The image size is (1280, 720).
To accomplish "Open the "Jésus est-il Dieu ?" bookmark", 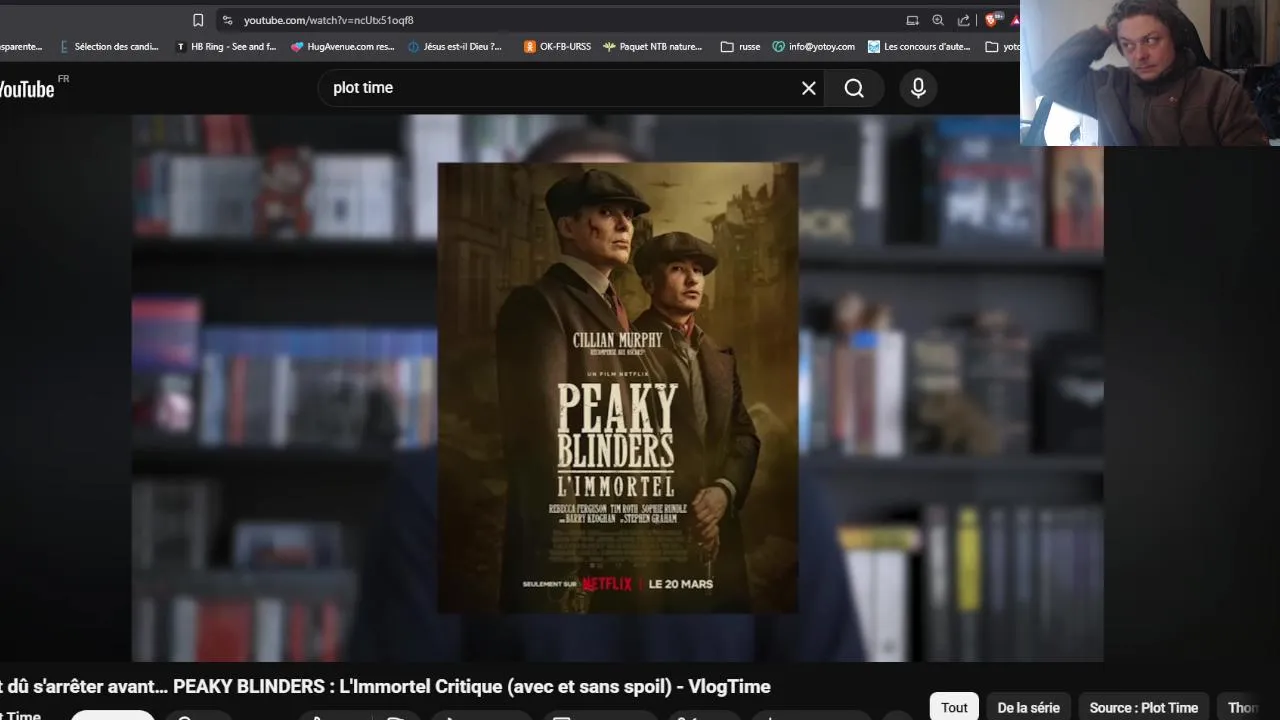I will point(455,46).
